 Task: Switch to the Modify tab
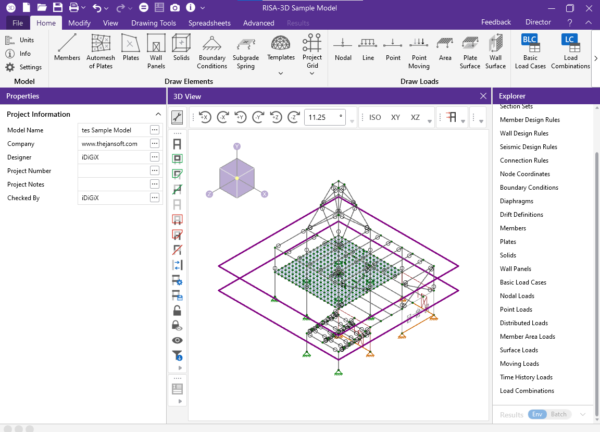coord(79,23)
